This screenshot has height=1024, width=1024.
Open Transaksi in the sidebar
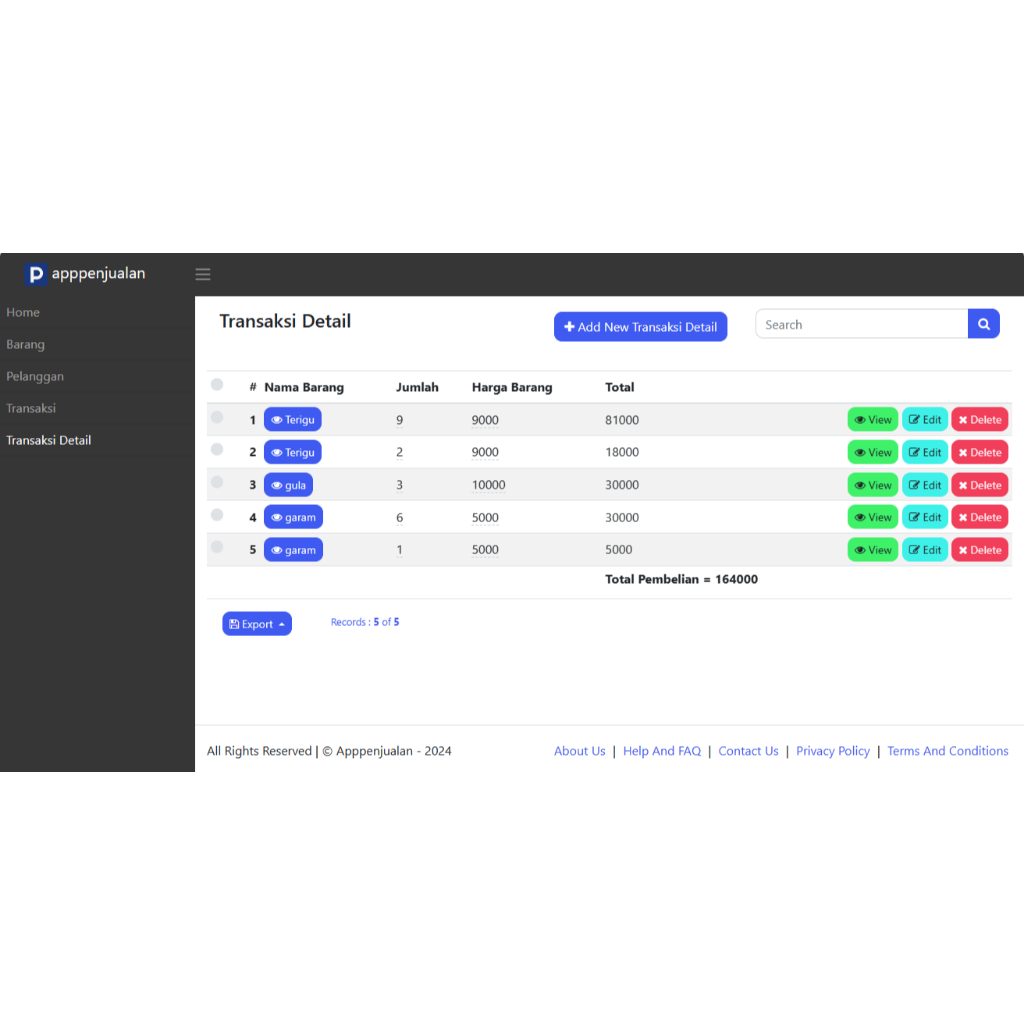click(x=31, y=408)
